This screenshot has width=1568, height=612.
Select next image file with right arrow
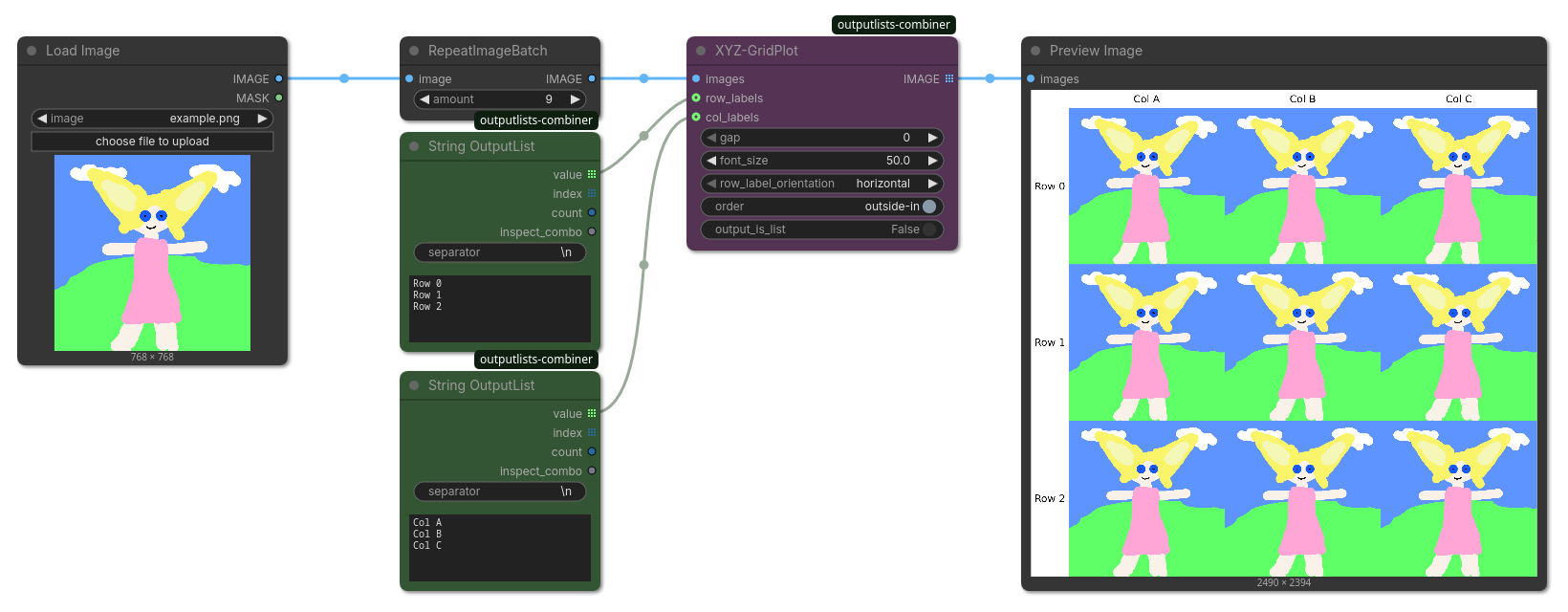coord(262,119)
